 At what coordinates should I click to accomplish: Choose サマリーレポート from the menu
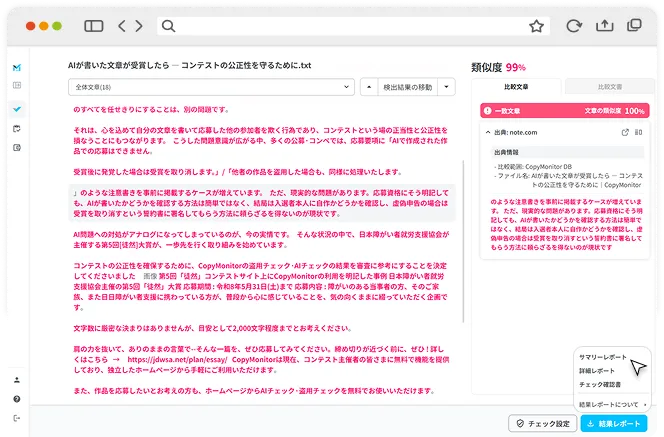point(603,357)
